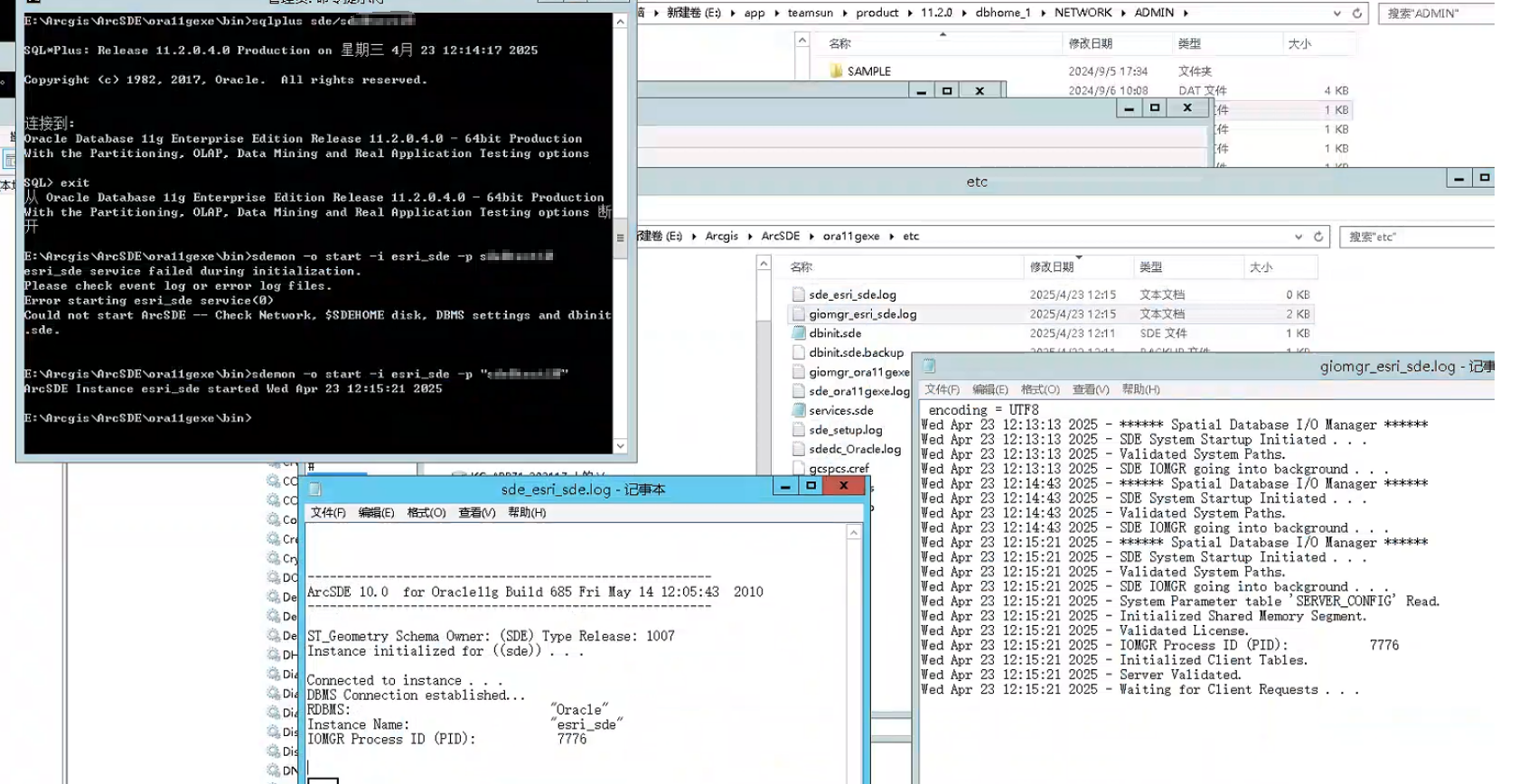Open 查看(V) menu in giomgr_esri_sde.log Notepad
Image resolution: width=1519 pixels, height=784 pixels.
click(x=1091, y=389)
